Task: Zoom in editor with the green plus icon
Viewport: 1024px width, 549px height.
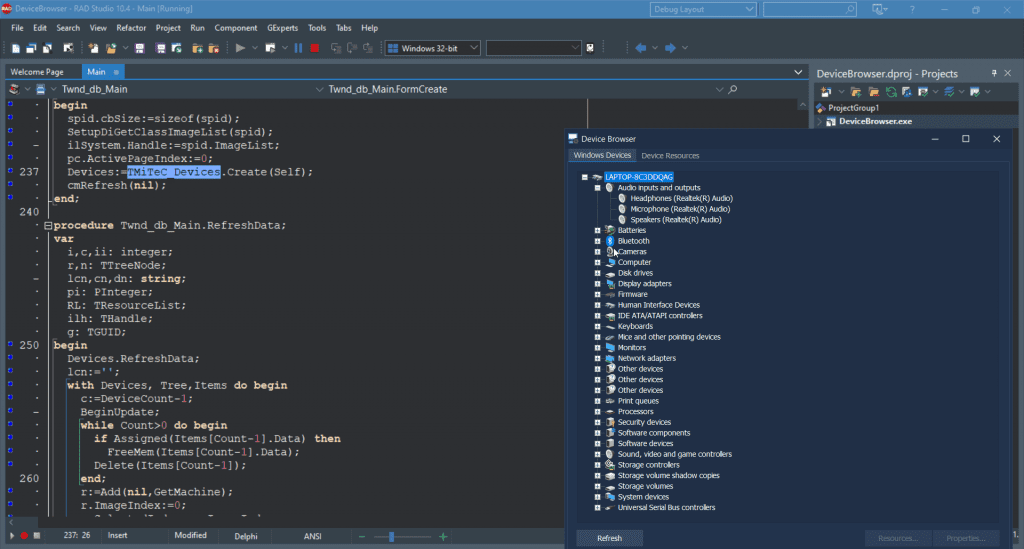Action: (443, 537)
